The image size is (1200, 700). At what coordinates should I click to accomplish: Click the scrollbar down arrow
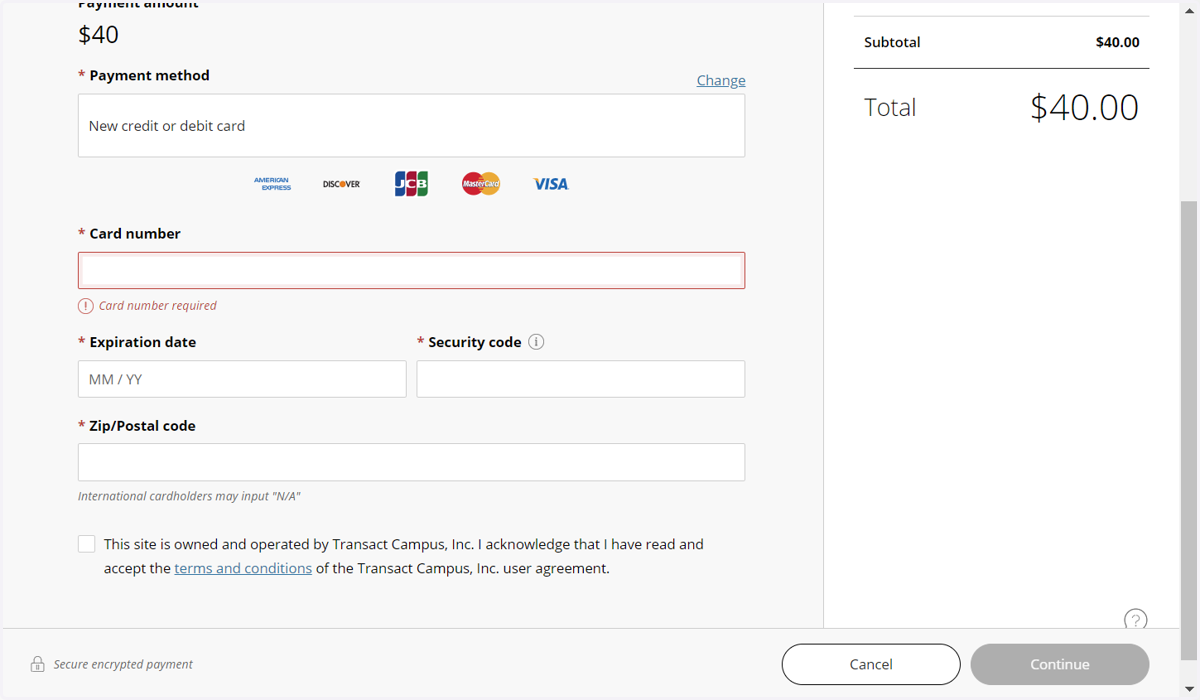pyautogui.click(x=1189, y=689)
